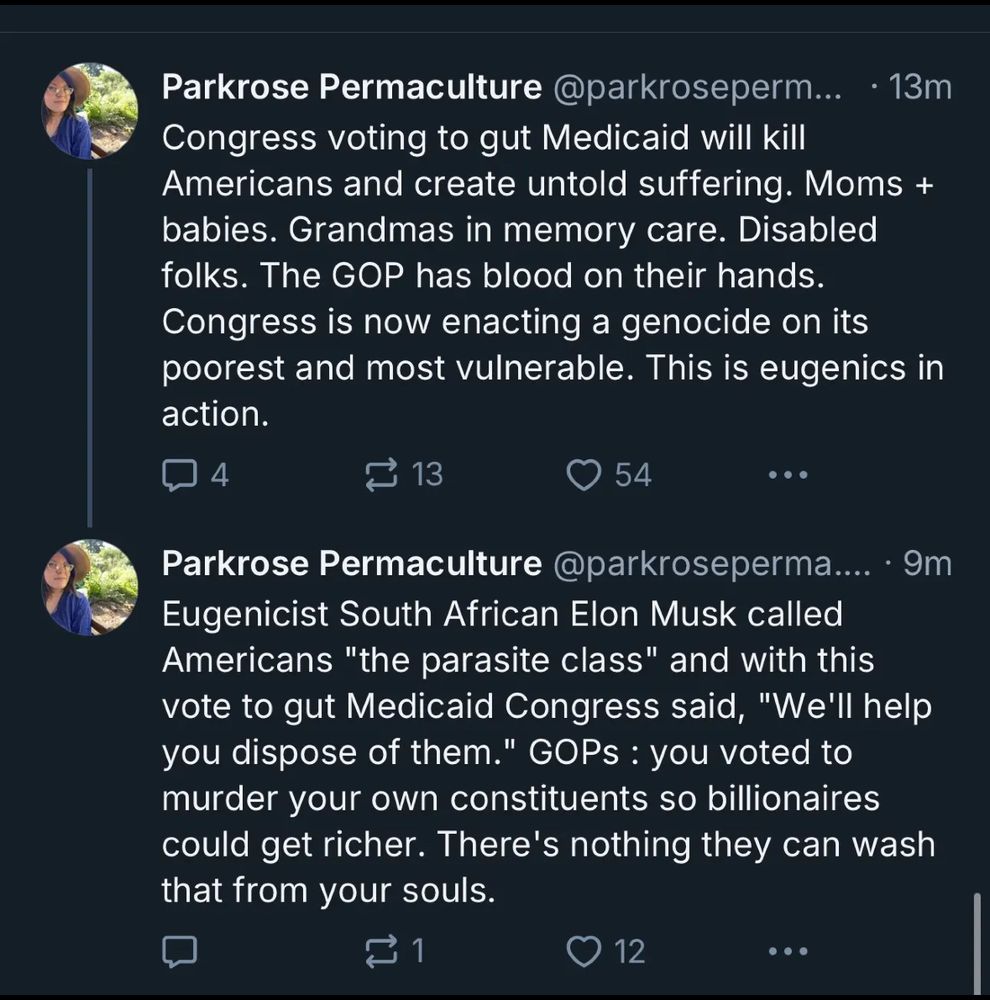Click the @parkroseperm handle on the 13m post

coord(697,88)
